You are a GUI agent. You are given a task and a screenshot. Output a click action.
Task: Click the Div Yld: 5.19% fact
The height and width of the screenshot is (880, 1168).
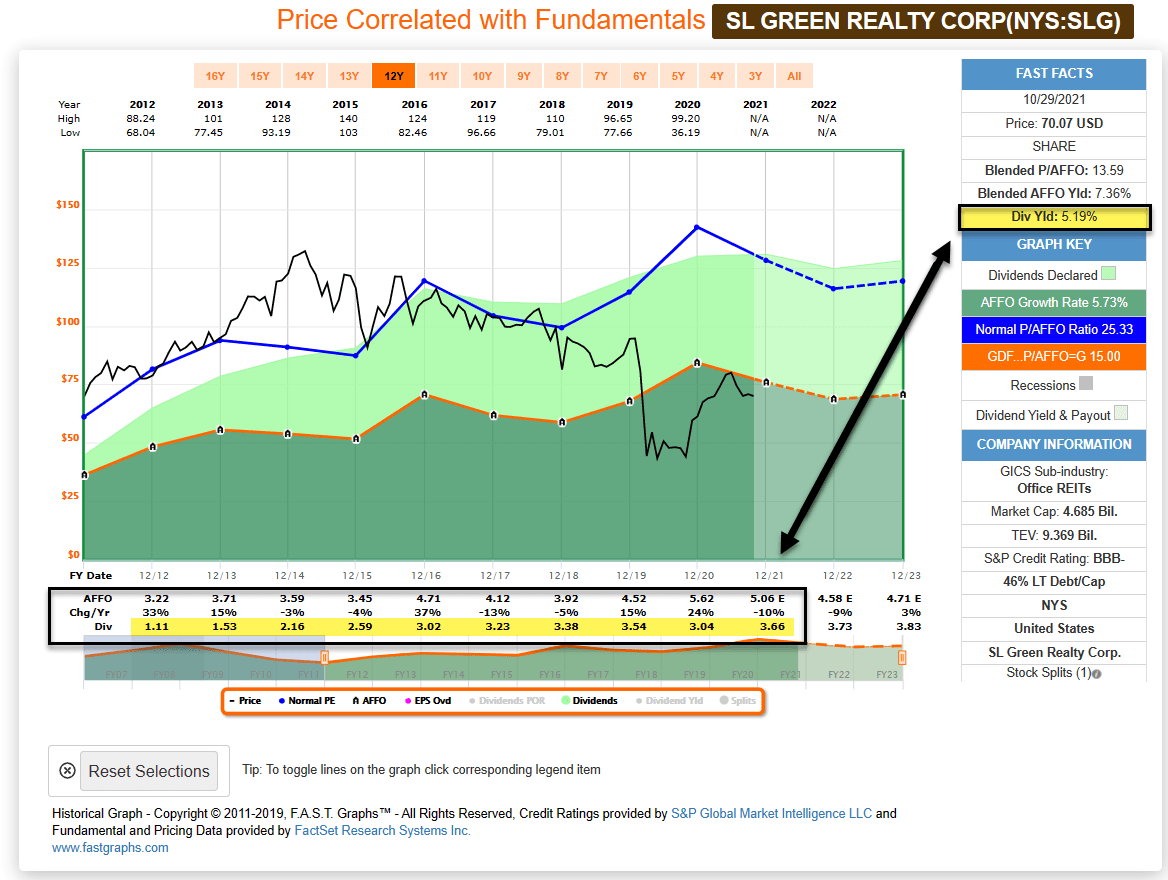pyautogui.click(x=1053, y=217)
